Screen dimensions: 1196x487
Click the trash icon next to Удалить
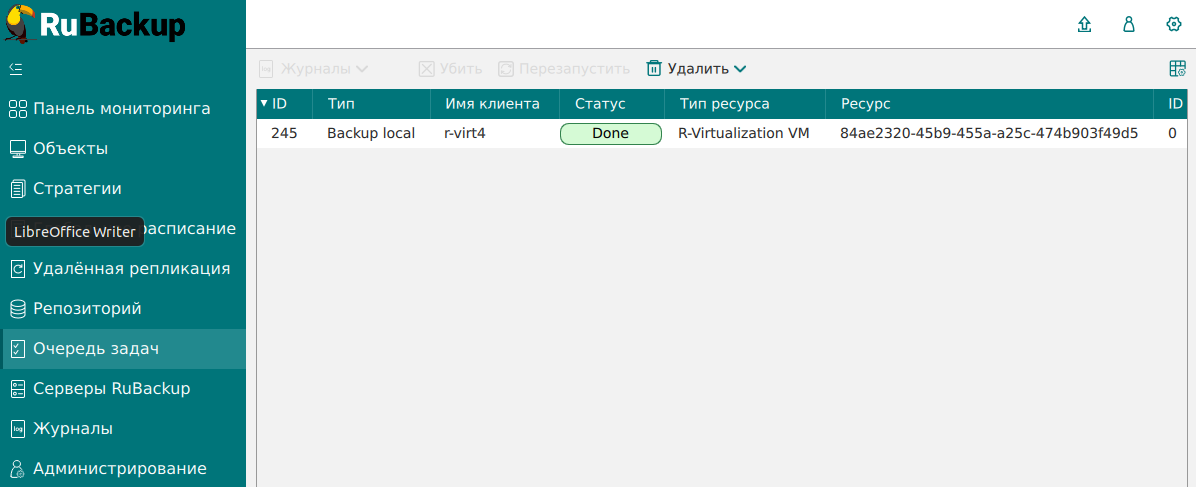tap(654, 69)
